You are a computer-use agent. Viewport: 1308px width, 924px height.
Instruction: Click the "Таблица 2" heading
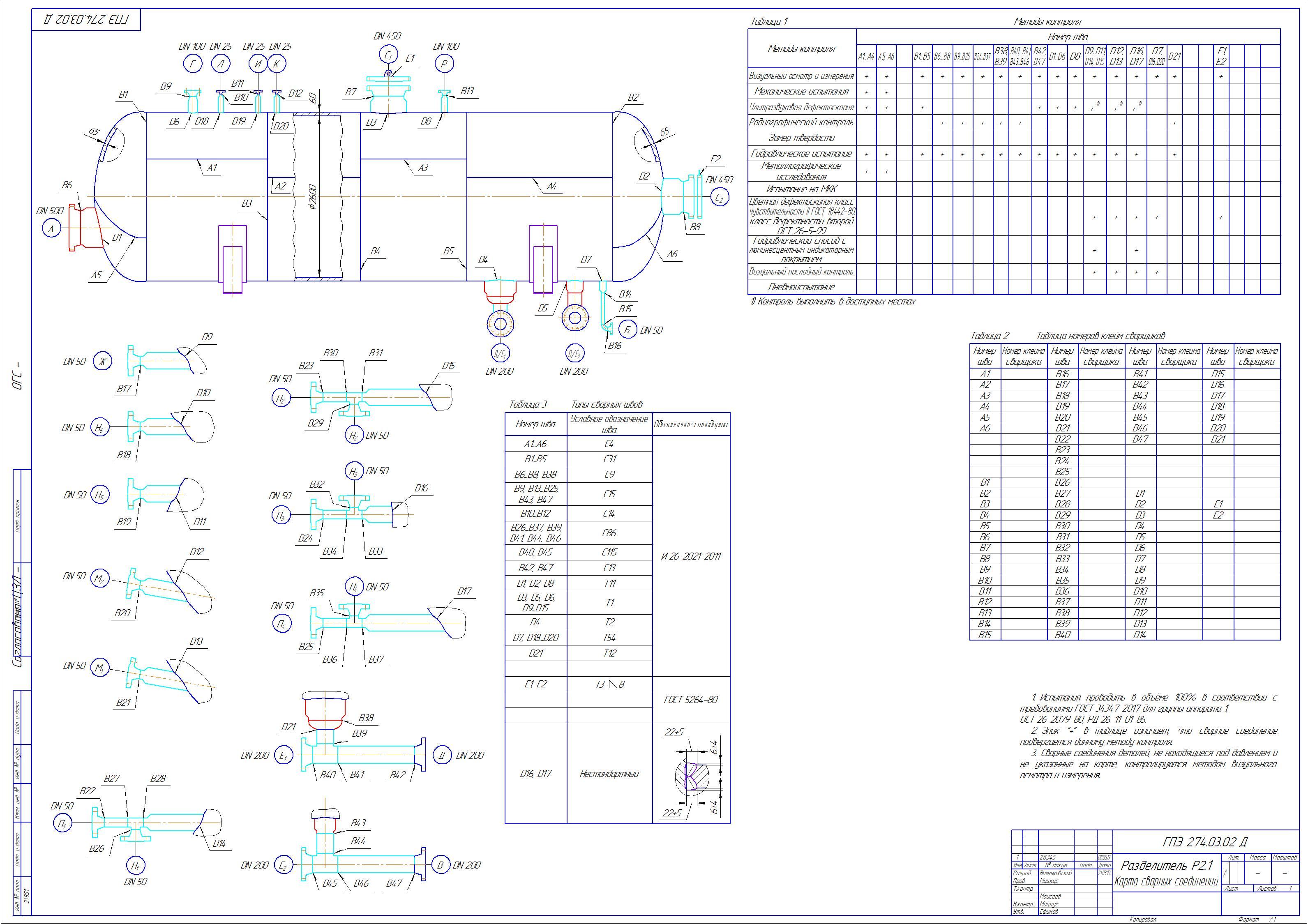990,336
